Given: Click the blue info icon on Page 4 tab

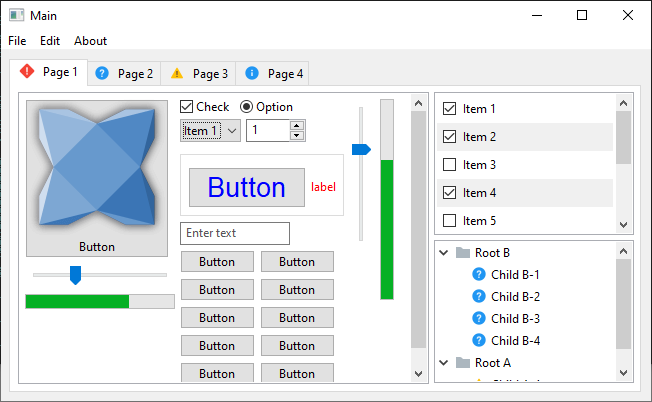Looking at the screenshot, I should point(252,73).
